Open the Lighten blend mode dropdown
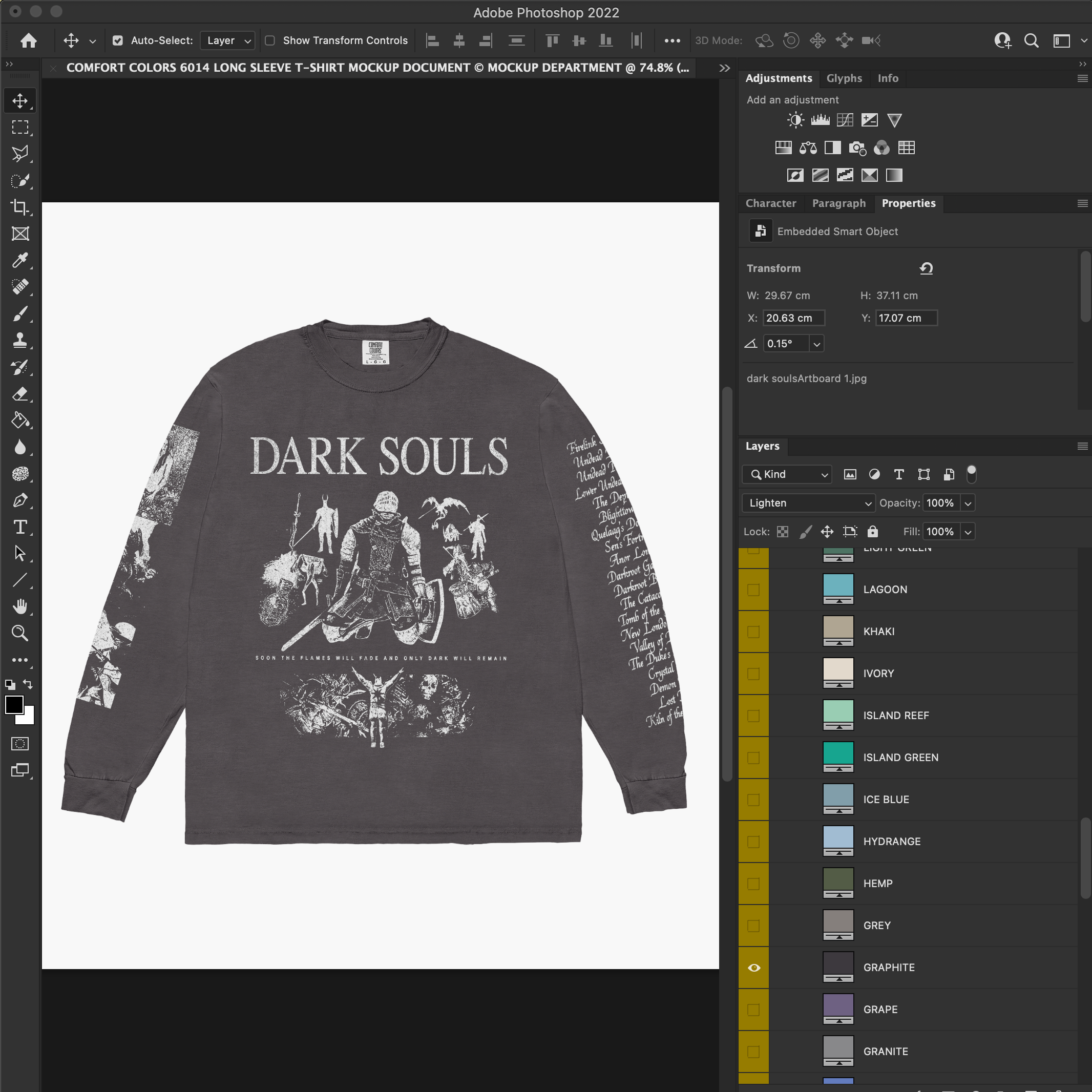This screenshot has height=1092, width=1092. click(x=808, y=503)
